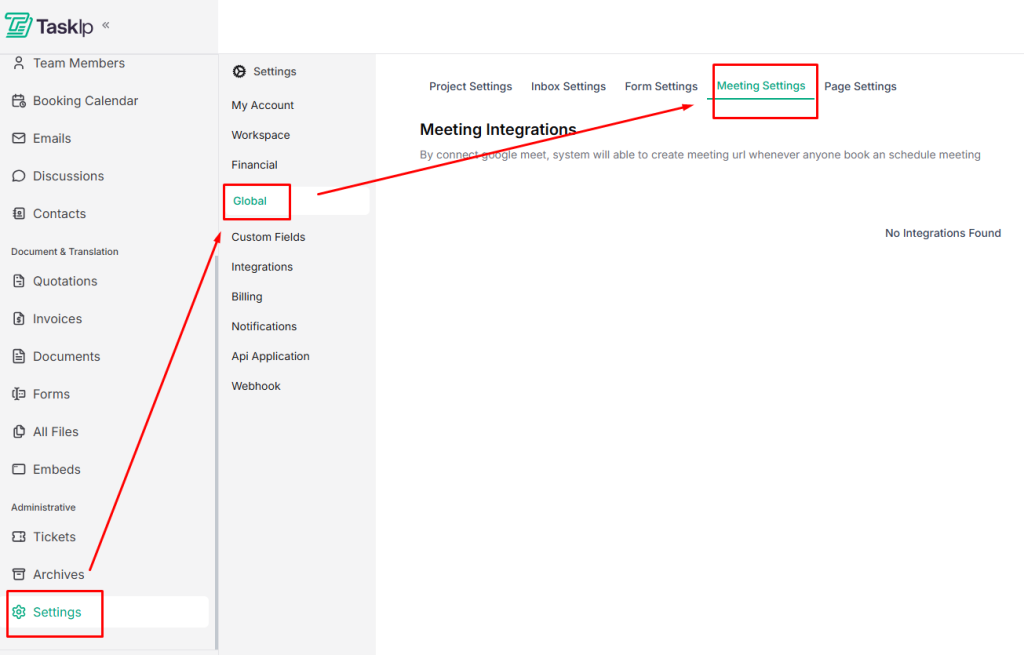
Task: Open Invoices via its icon
Action: pos(18,319)
